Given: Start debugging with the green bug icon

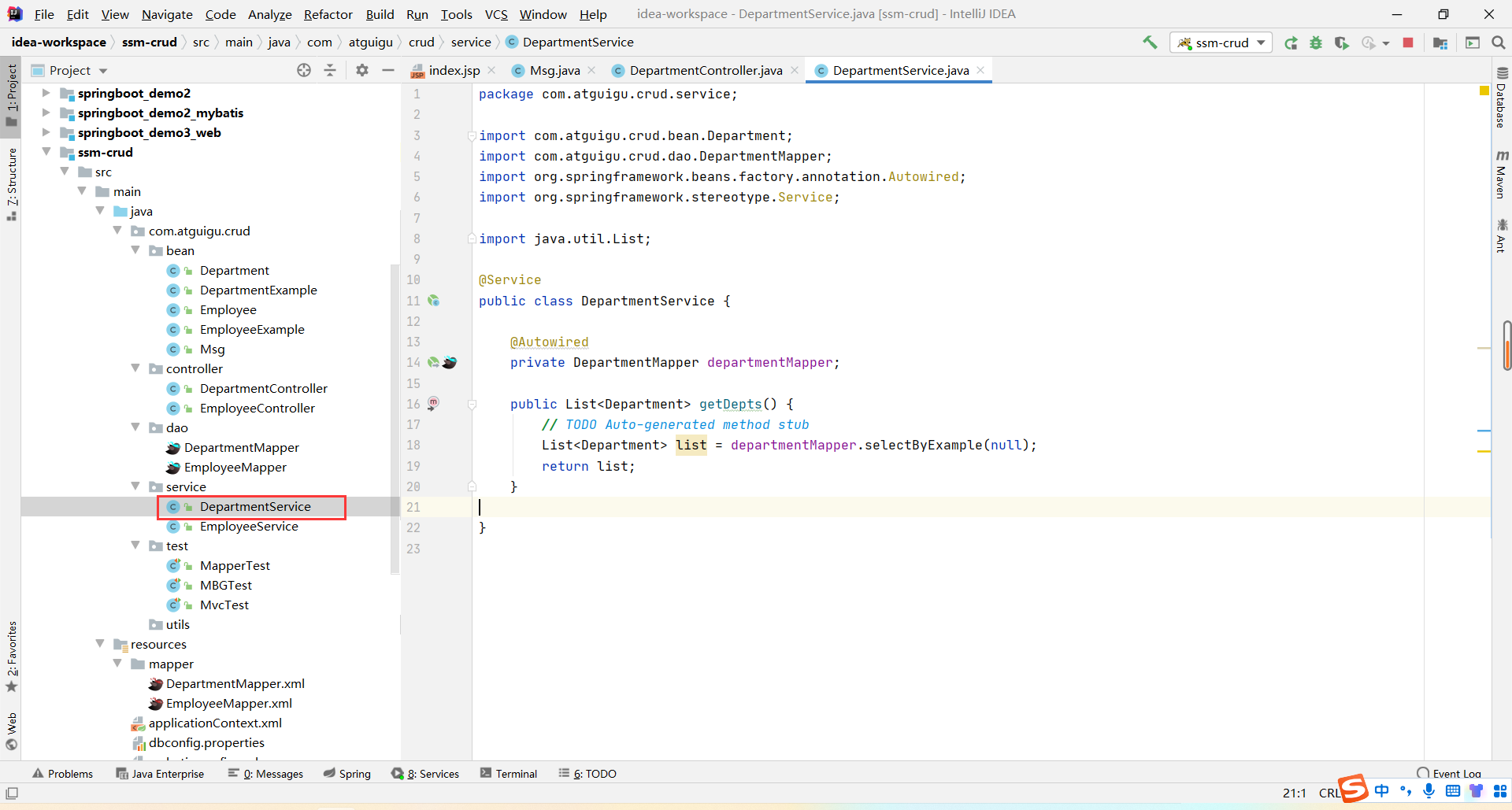Looking at the screenshot, I should click(1316, 43).
